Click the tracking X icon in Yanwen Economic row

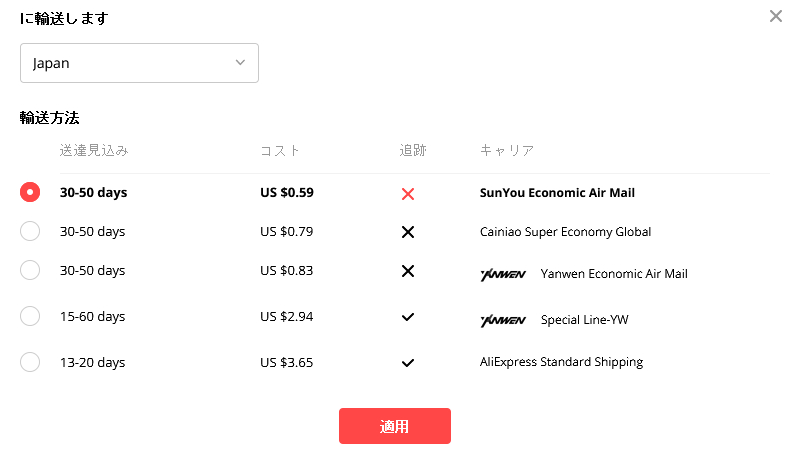coord(408,271)
